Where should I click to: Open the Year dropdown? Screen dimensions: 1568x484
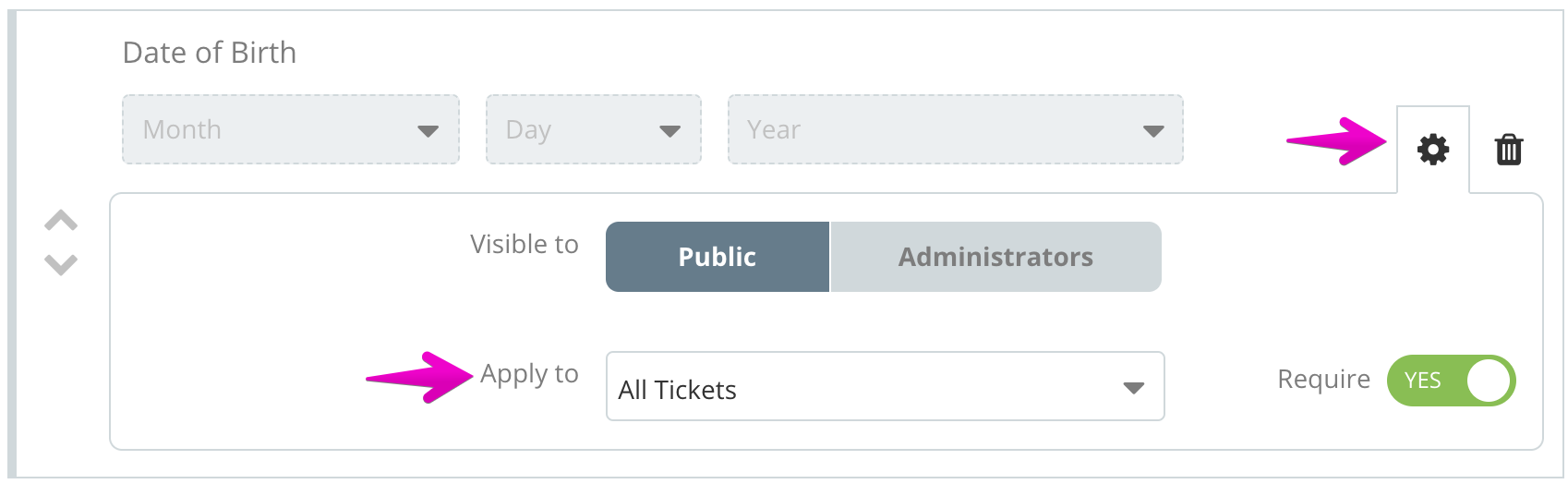pyautogui.click(x=956, y=129)
